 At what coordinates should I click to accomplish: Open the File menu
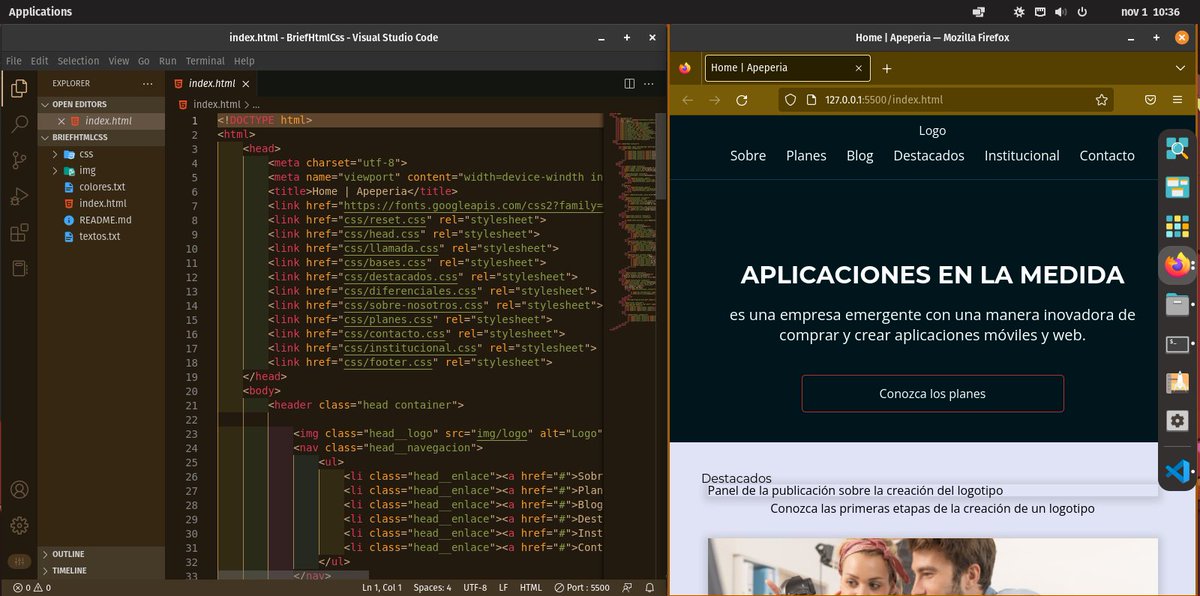(x=14, y=61)
